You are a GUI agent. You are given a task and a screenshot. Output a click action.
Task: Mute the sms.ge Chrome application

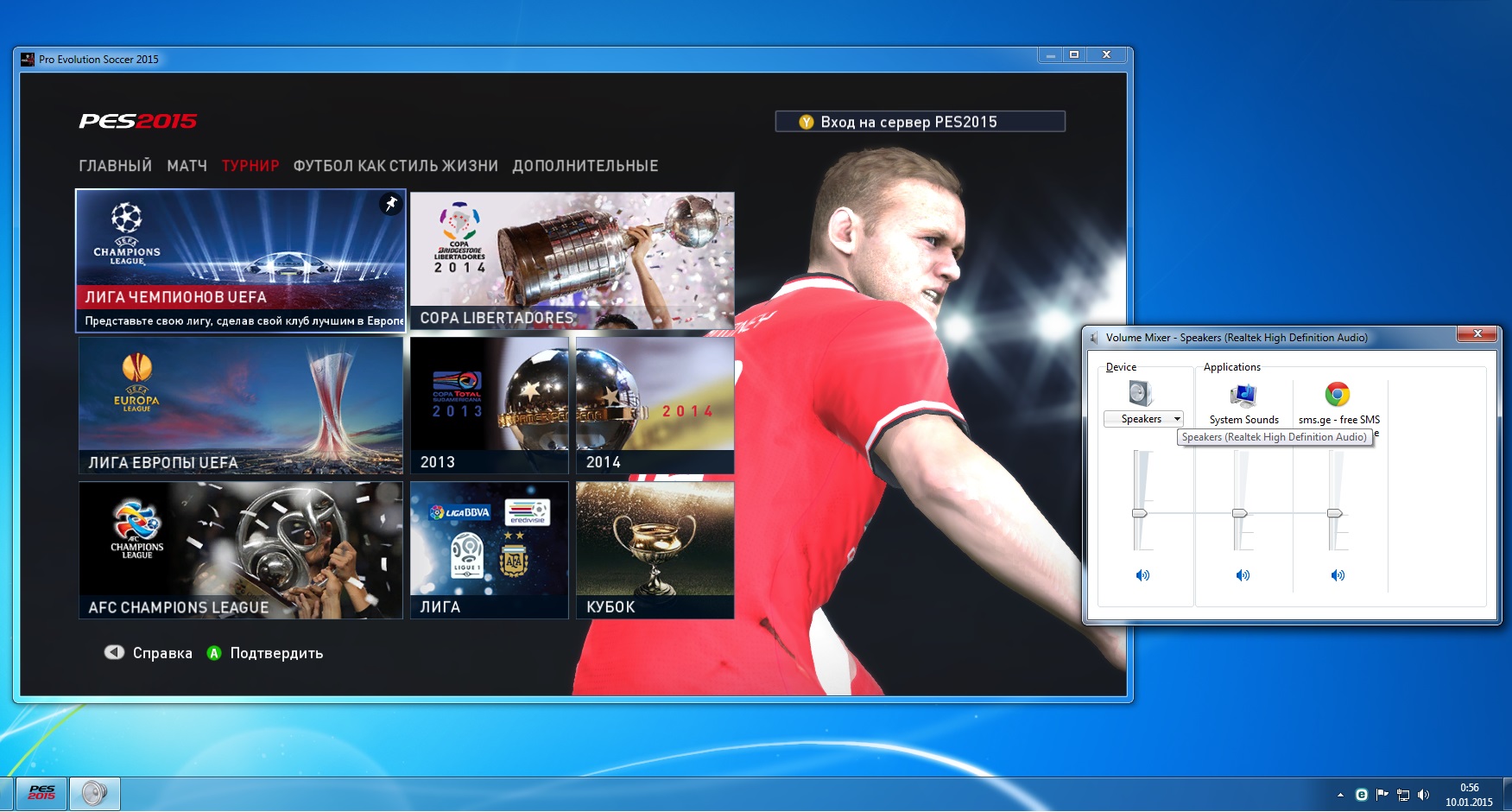click(1338, 575)
